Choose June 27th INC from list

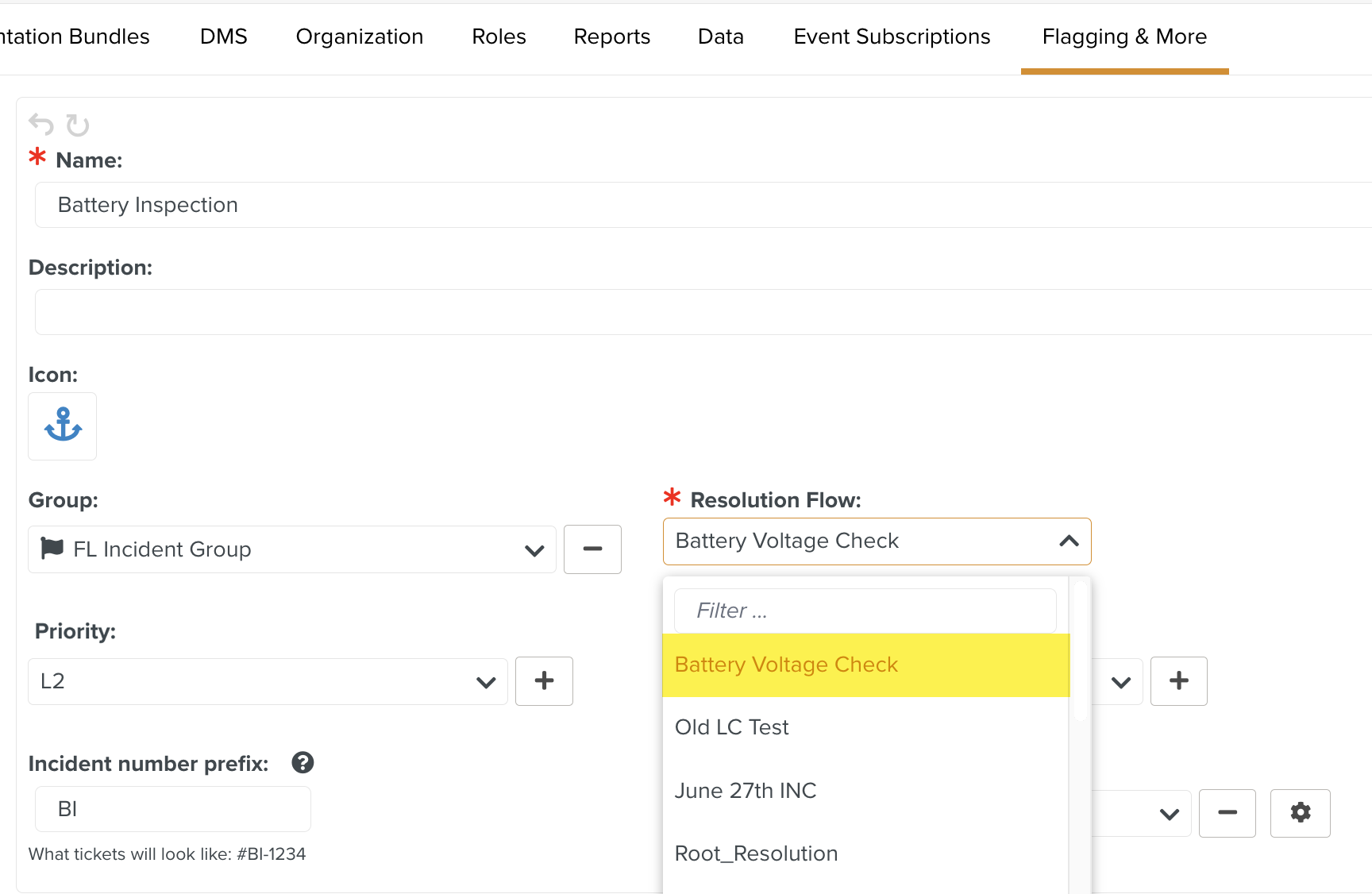(745, 791)
